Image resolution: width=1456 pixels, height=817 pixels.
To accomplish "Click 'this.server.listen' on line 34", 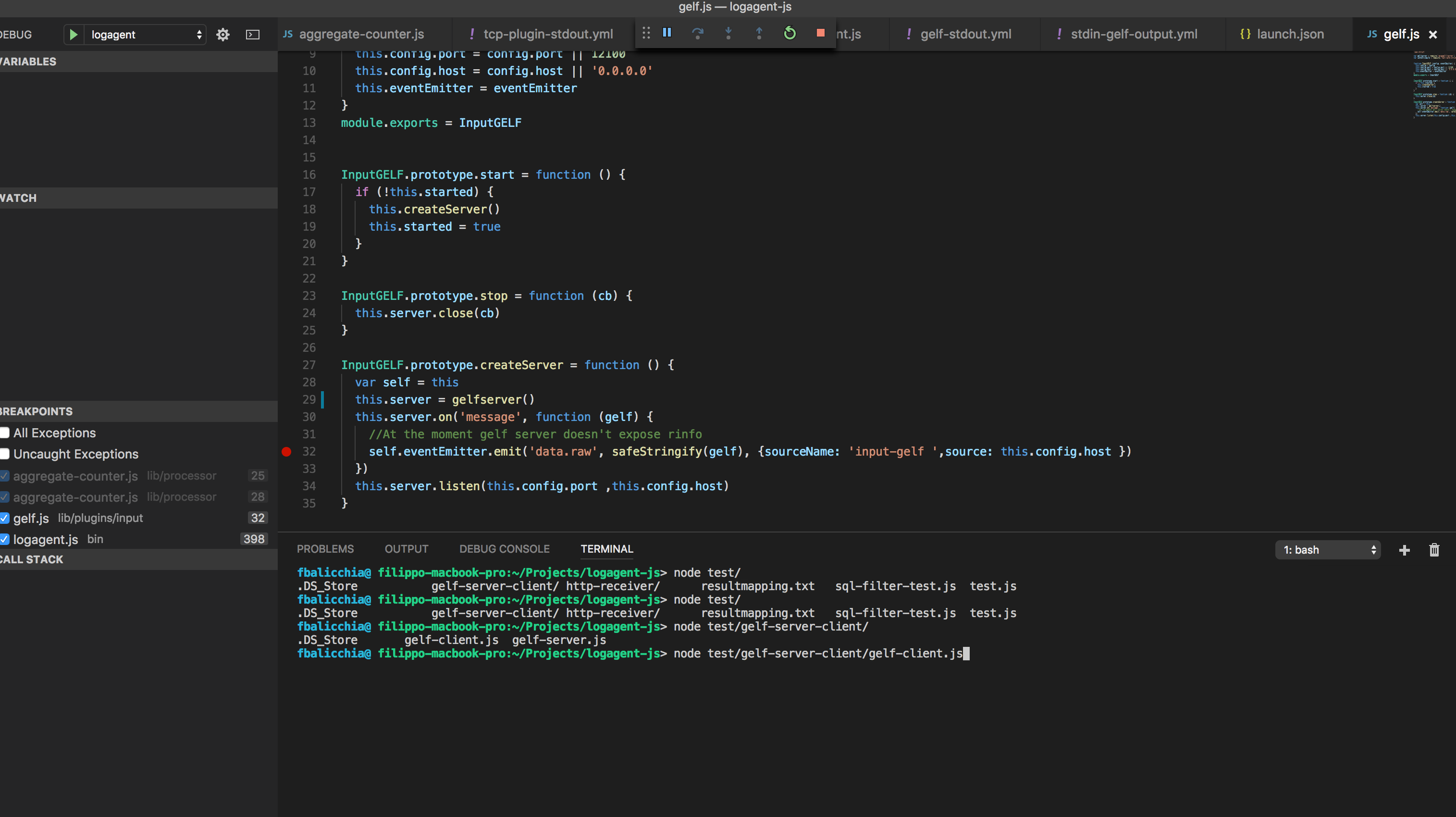I will [x=417, y=486].
